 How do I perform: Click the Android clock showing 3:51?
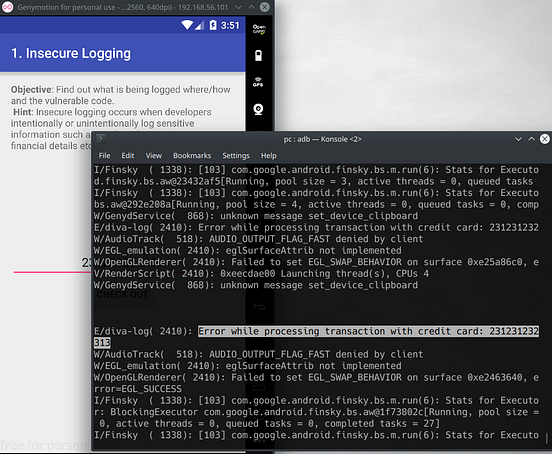click(x=230, y=25)
